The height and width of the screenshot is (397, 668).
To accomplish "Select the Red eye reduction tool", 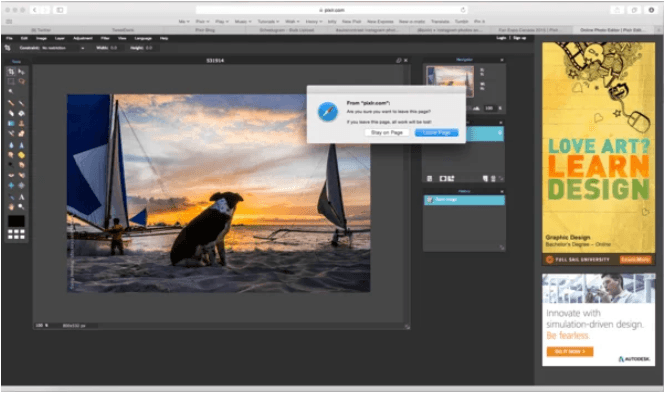I will coord(11,175).
